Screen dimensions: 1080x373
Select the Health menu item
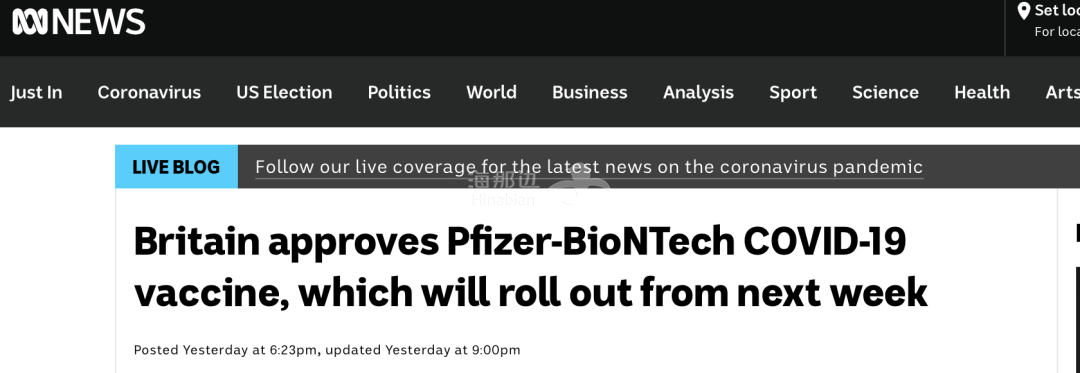(982, 92)
